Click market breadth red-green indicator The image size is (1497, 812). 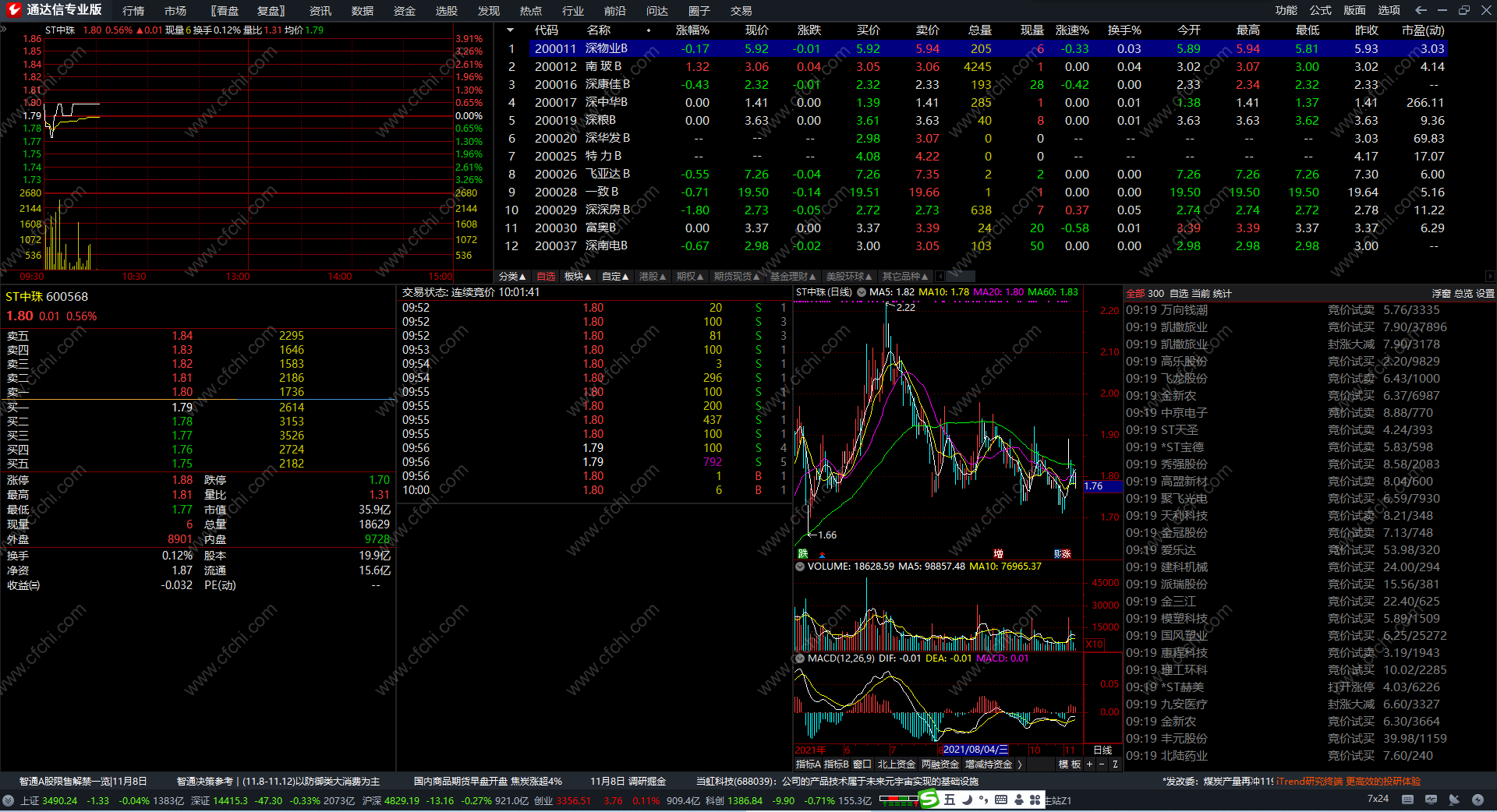899,800
